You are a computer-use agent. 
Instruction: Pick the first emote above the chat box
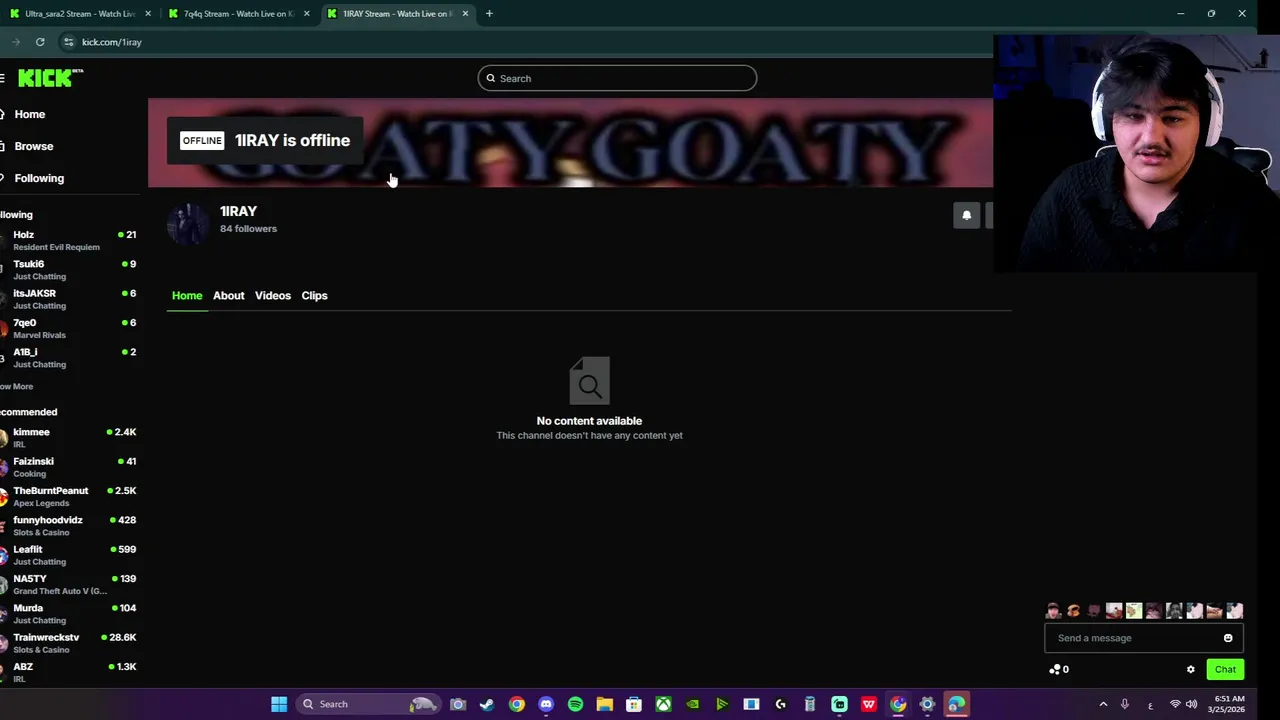point(1053,611)
